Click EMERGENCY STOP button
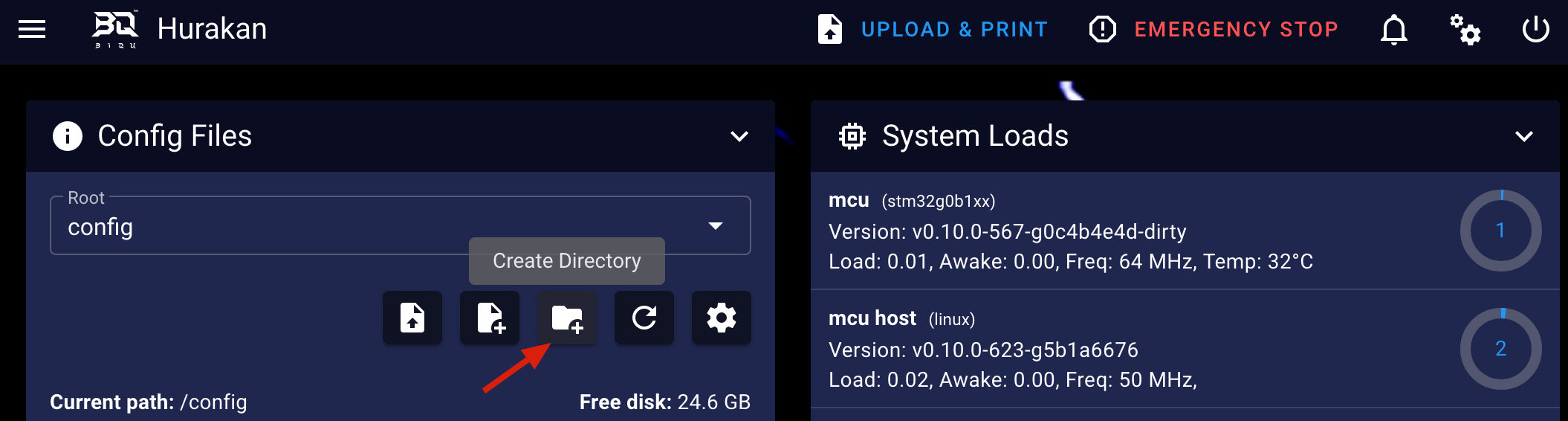 click(1214, 30)
